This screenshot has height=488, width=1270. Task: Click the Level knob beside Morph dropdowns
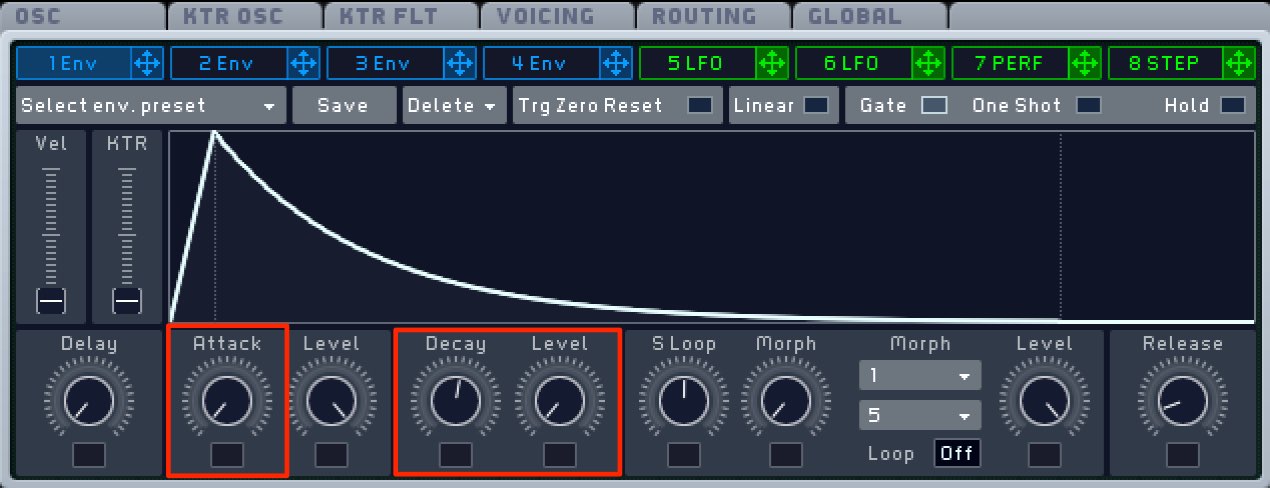pyautogui.click(x=1045, y=402)
